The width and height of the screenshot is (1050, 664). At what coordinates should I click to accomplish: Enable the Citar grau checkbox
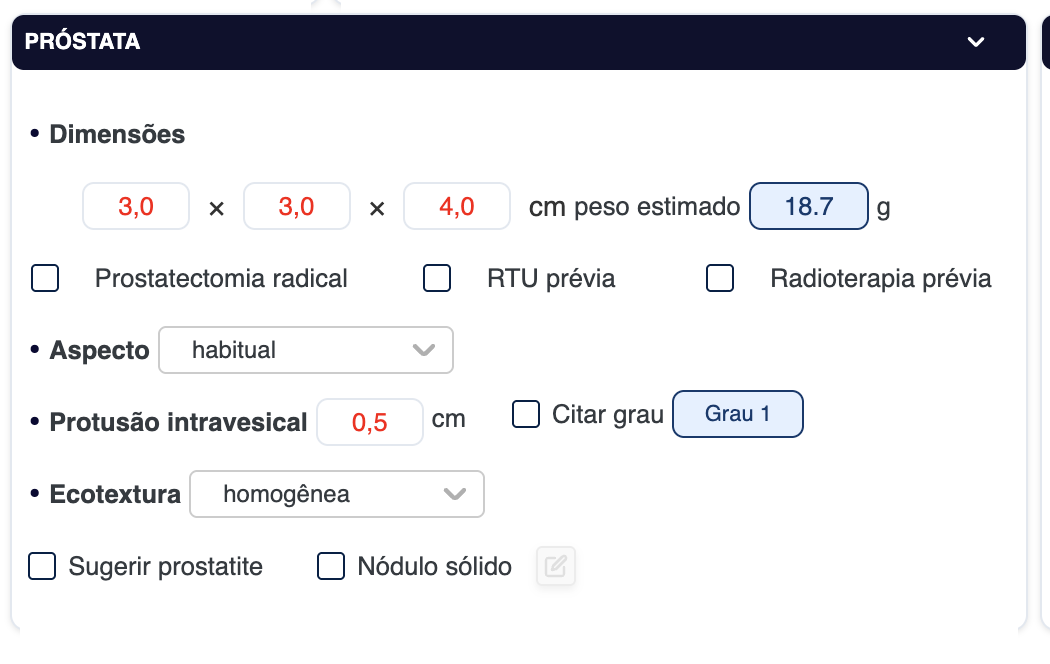tap(526, 414)
